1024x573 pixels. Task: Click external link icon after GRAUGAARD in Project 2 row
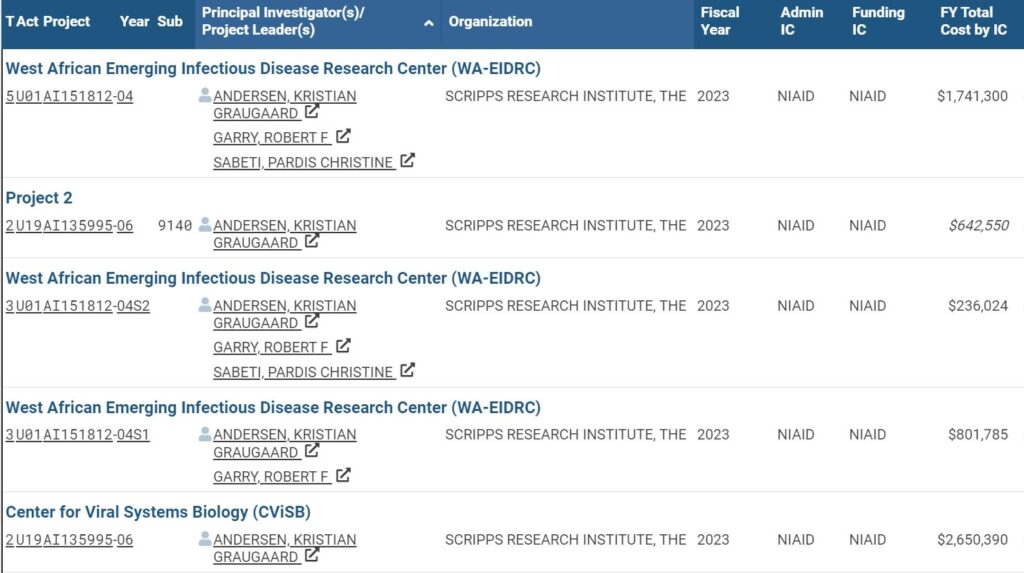click(x=312, y=240)
